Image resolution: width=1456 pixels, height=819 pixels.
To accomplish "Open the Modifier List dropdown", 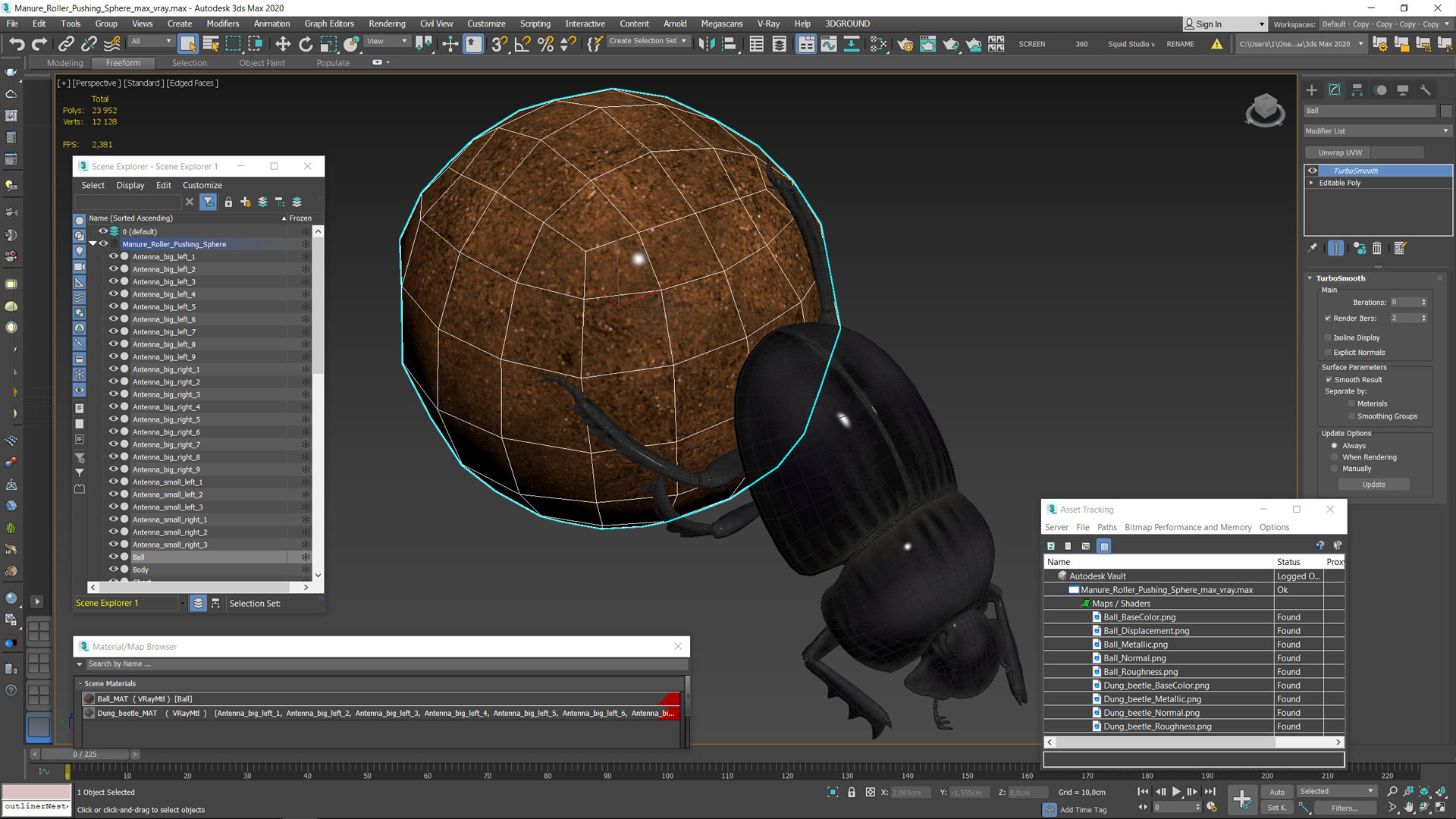I will [1377, 131].
